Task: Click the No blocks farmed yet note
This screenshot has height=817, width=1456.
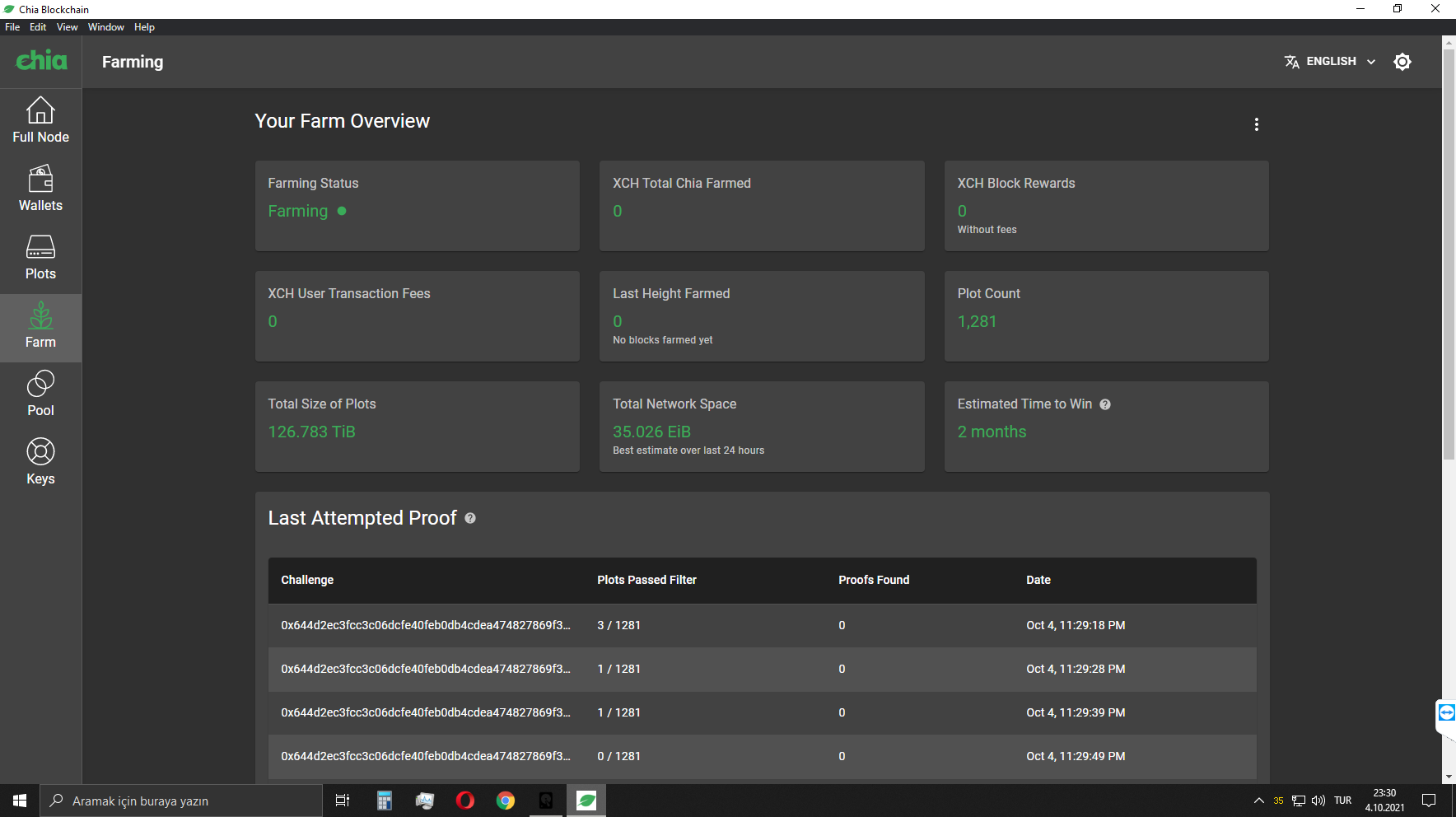Action: (x=662, y=340)
